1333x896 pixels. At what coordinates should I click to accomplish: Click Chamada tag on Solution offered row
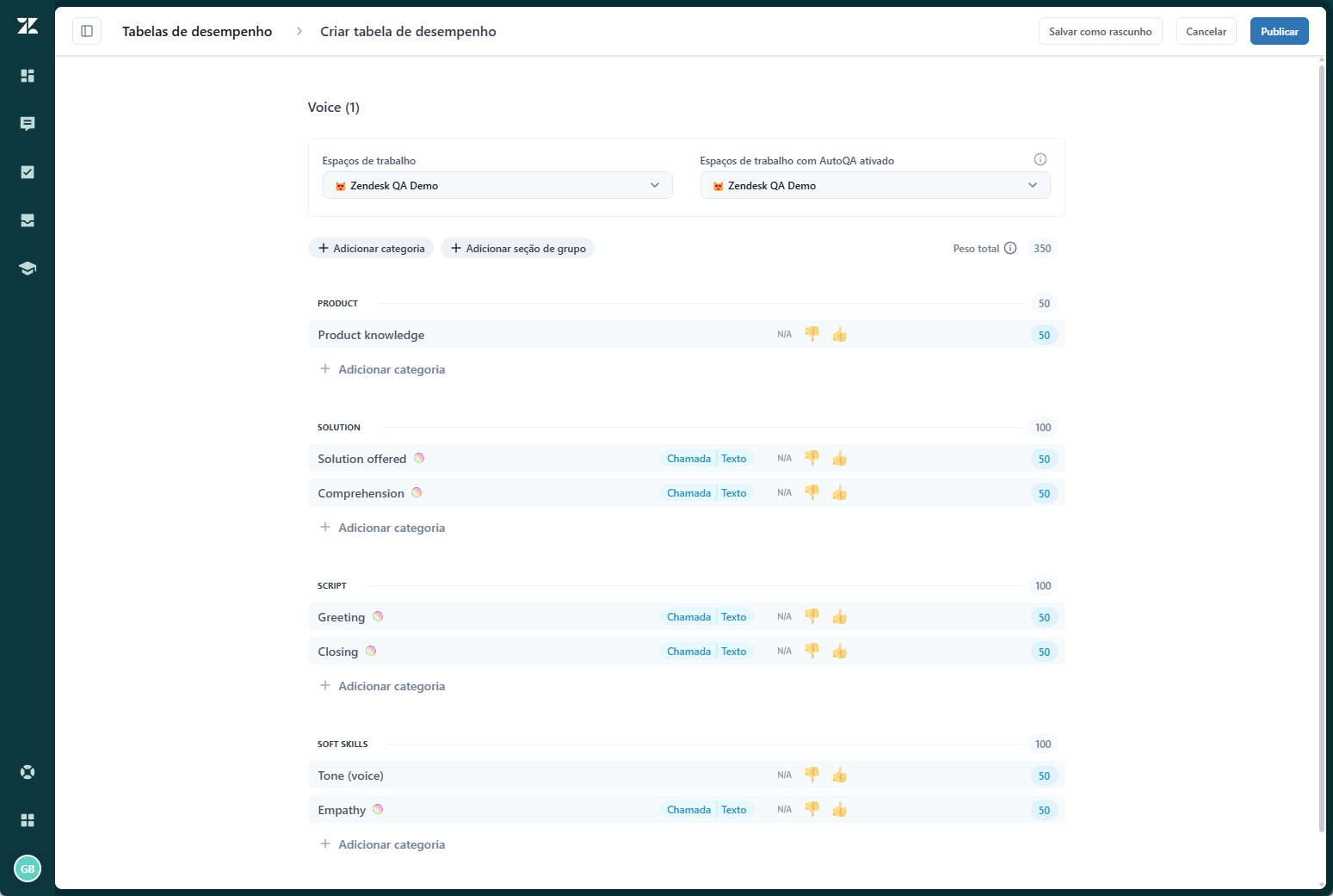(x=688, y=459)
